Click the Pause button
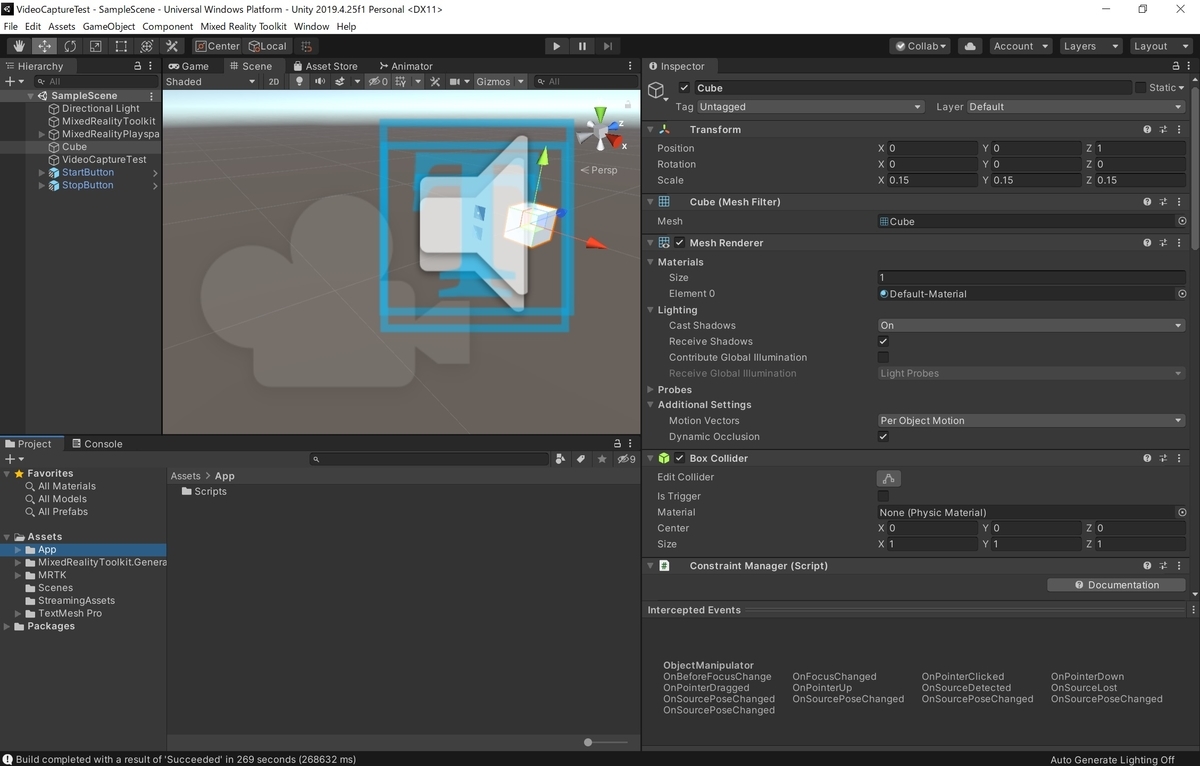Image resolution: width=1200 pixels, height=766 pixels. (x=582, y=46)
